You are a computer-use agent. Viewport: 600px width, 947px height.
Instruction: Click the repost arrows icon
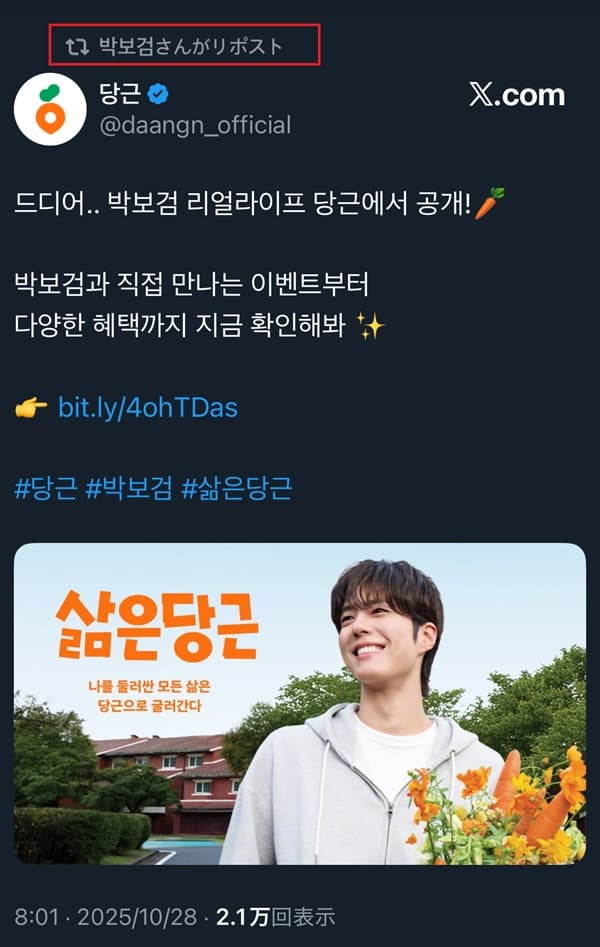coord(77,46)
